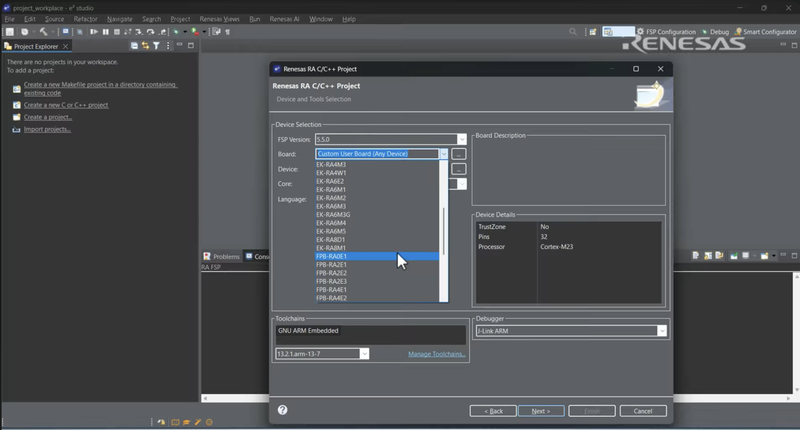Open the Renesas AI menu

pos(284,19)
